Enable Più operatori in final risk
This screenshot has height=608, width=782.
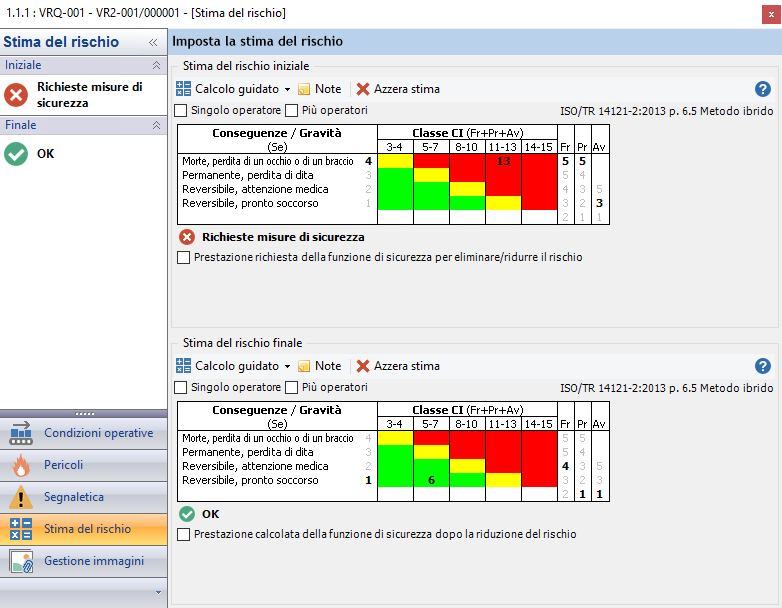292,387
